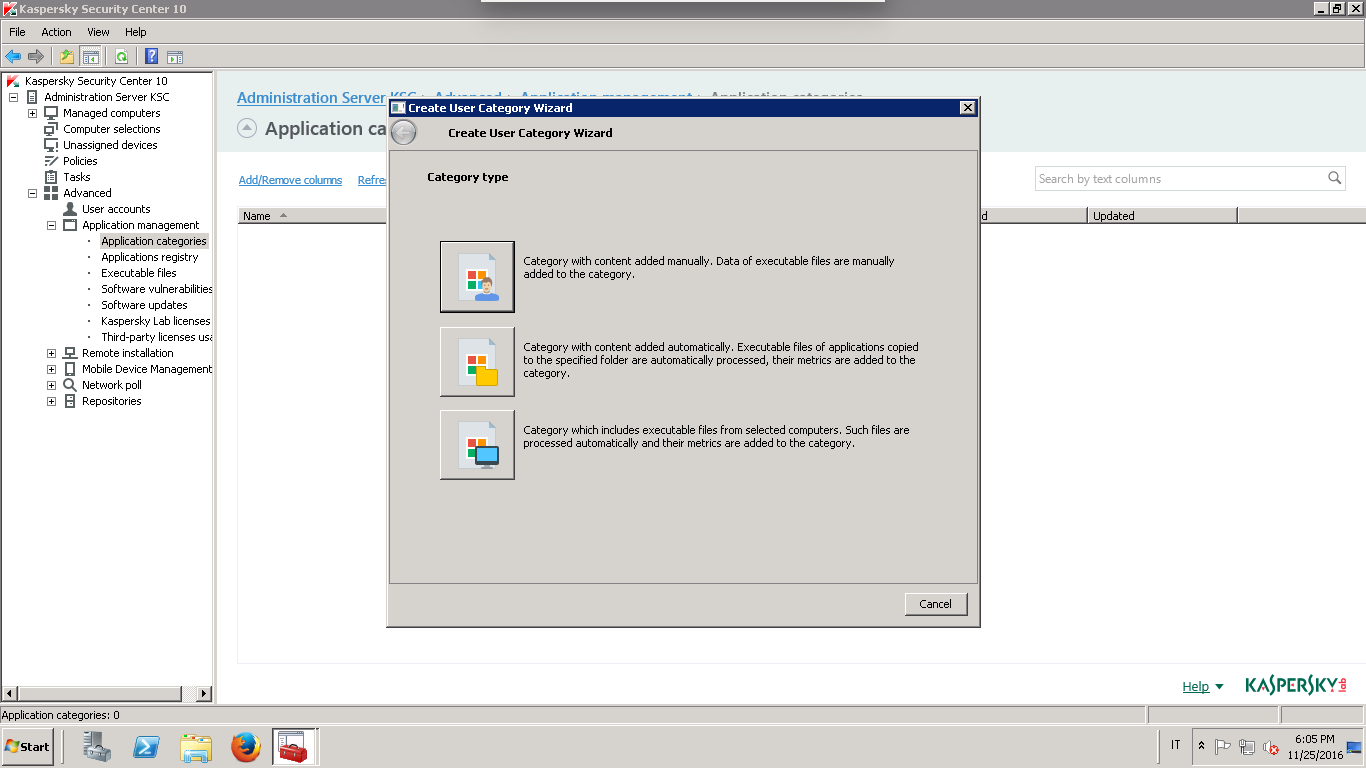Open Firefox from the taskbar
This screenshot has width=1366, height=768.
[245, 746]
